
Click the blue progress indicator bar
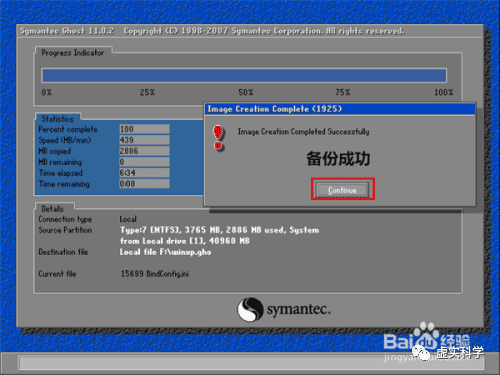[244, 75]
